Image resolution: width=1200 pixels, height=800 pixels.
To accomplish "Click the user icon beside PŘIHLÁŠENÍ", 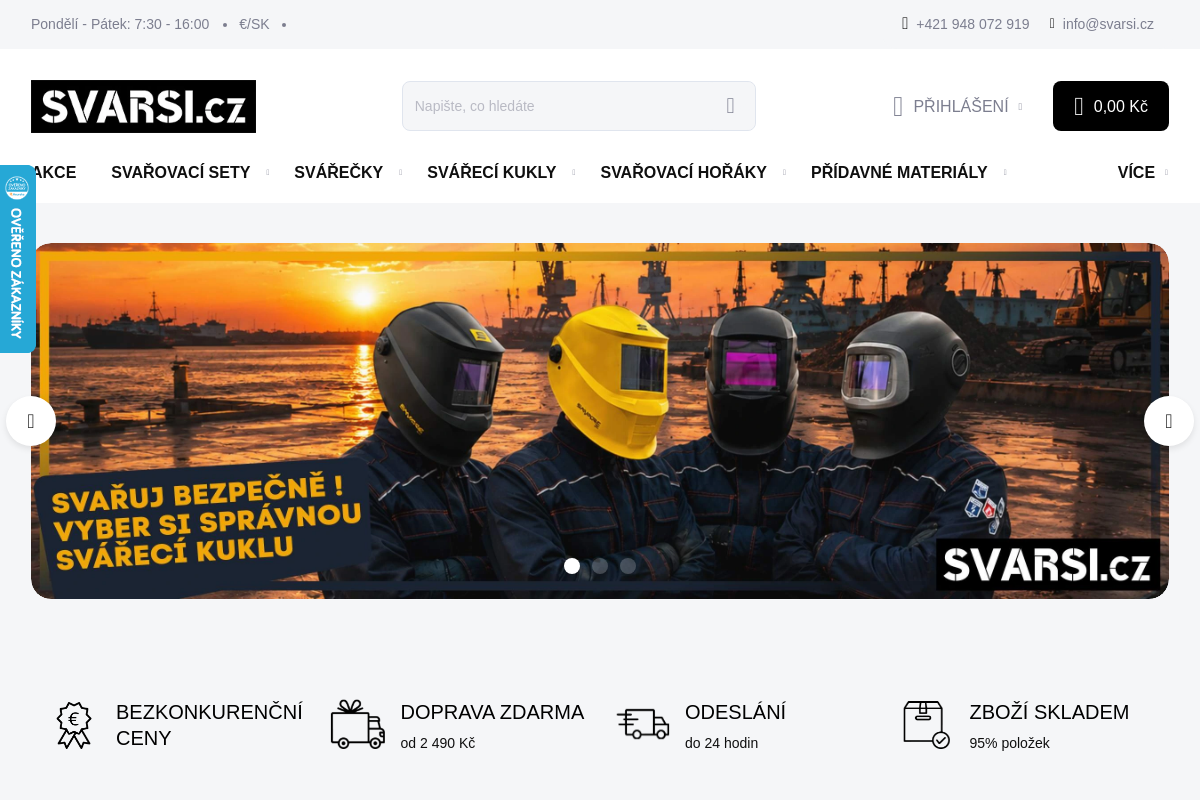I will (x=898, y=106).
